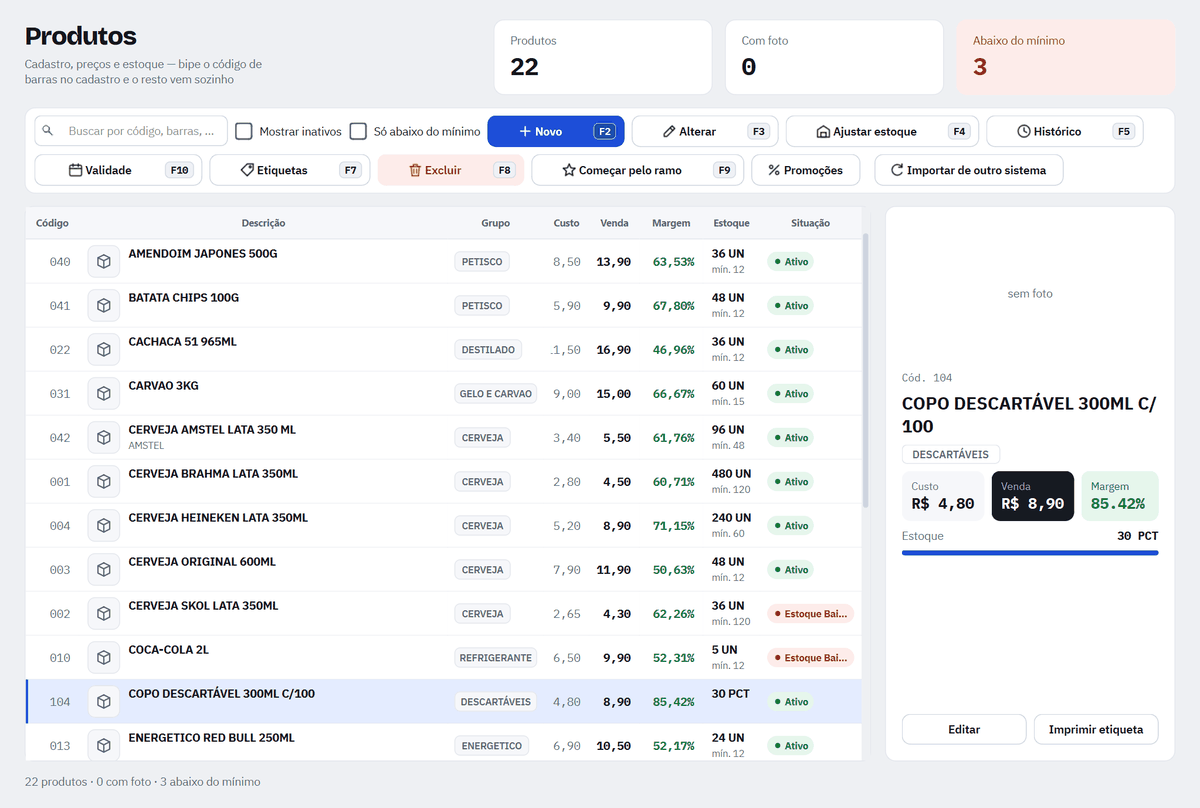Click the GELO E CARVAO group tag
This screenshot has width=1200, height=808.
(x=496, y=394)
